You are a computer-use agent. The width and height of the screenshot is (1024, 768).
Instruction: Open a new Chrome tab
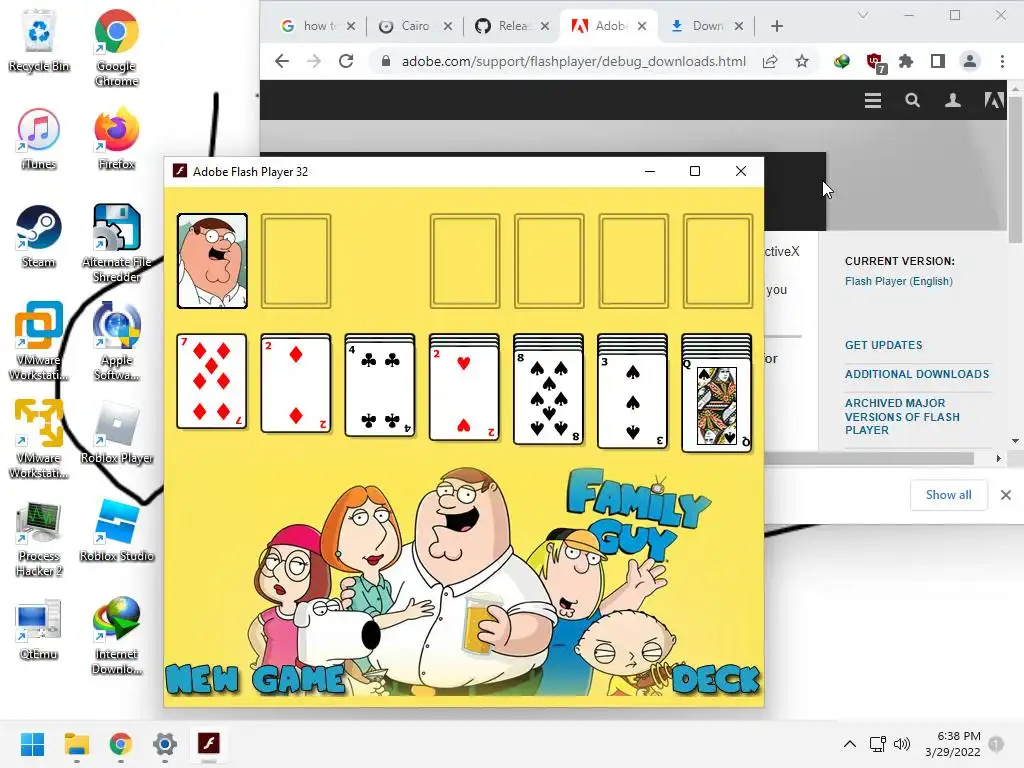[776, 26]
